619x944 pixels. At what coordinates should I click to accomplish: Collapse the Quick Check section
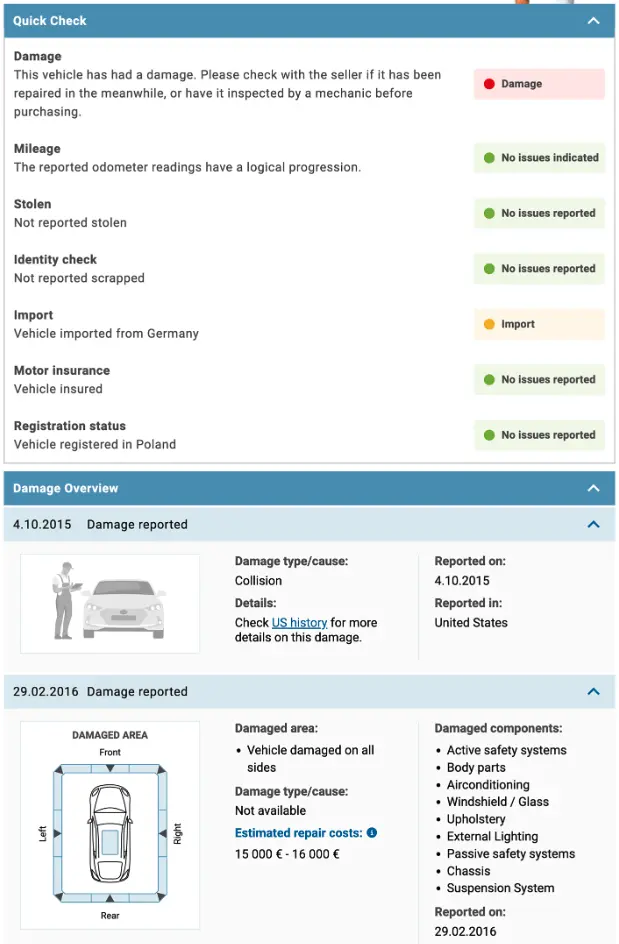click(593, 20)
